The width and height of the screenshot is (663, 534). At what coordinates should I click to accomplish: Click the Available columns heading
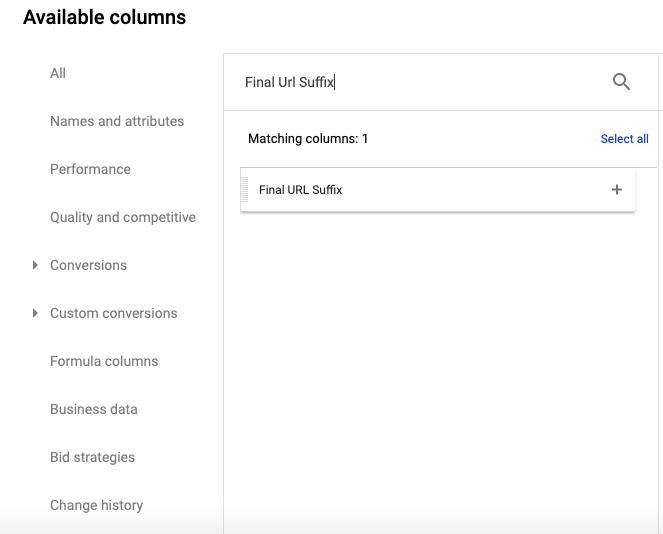pos(104,17)
